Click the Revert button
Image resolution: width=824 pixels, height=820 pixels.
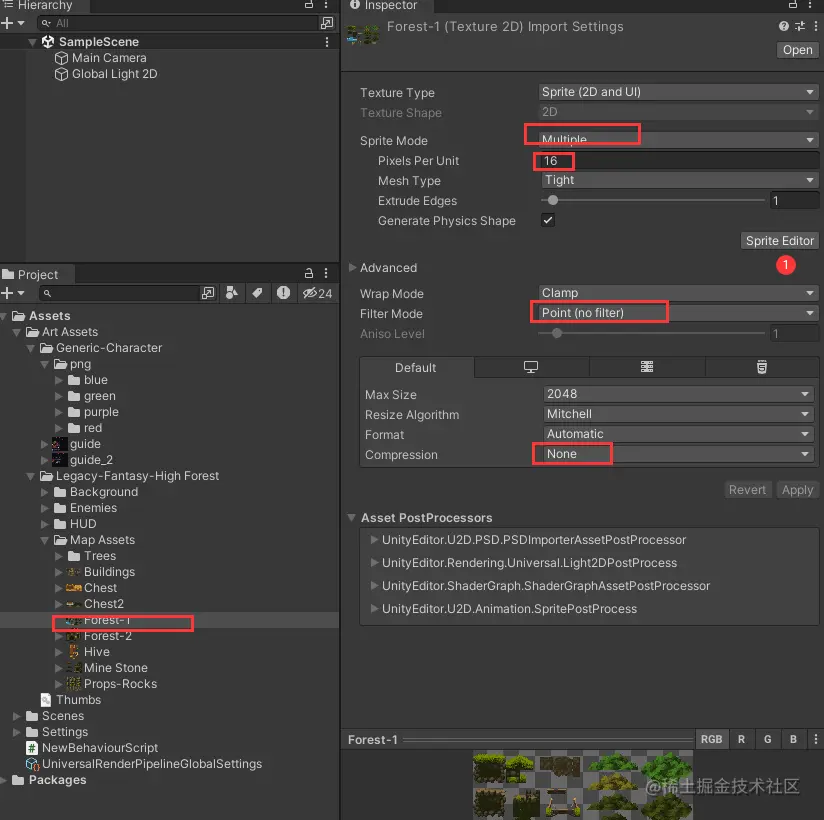click(x=747, y=490)
